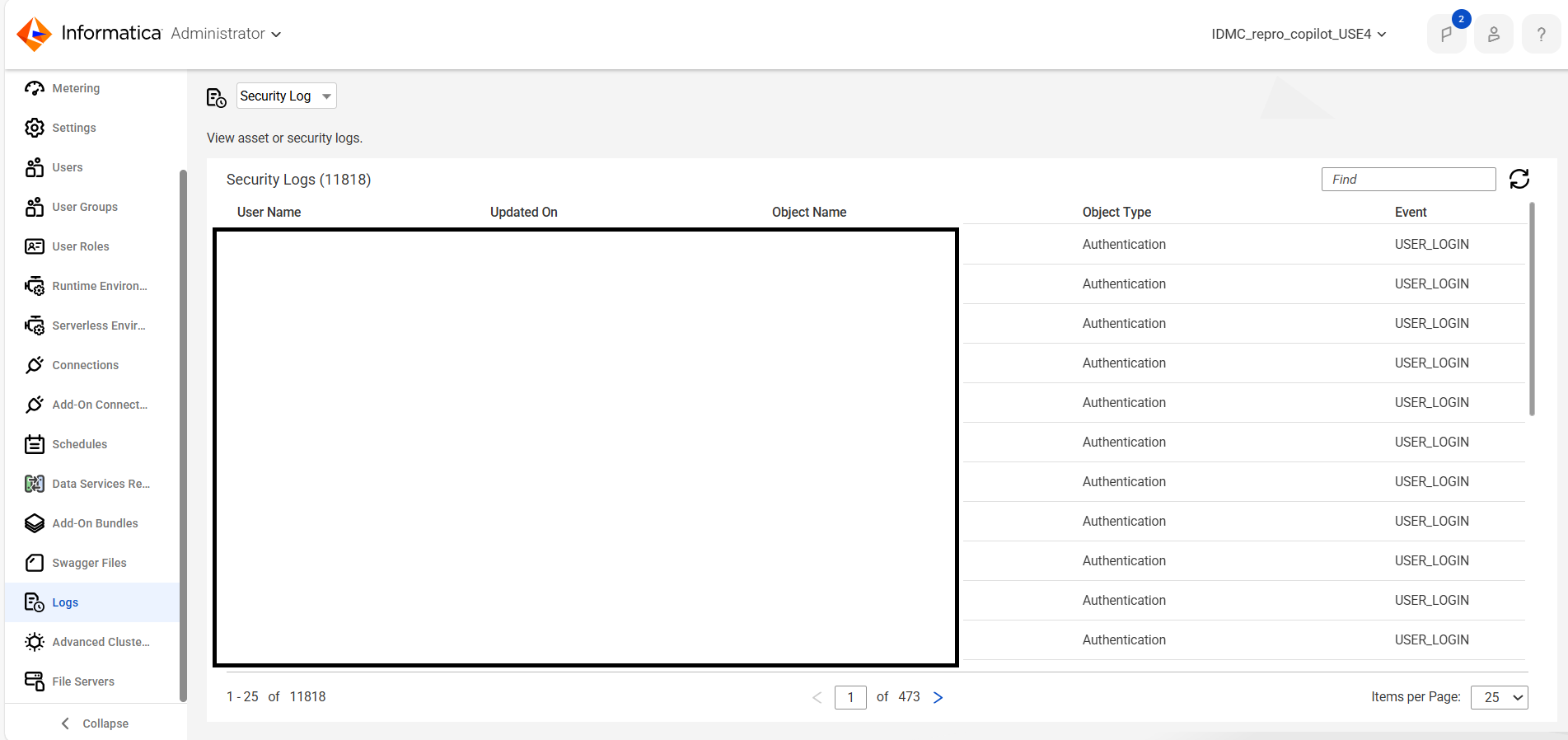This screenshot has width=1568, height=740.
Task: Click the page number input box
Action: [x=850, y=697]
